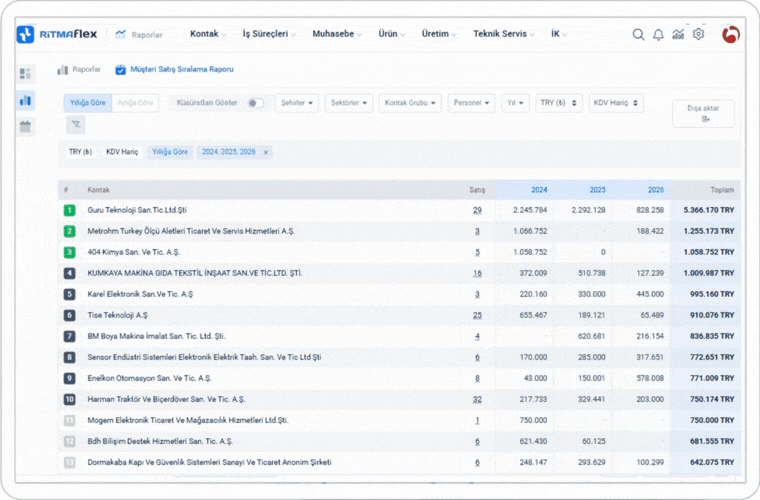
Task: Click Guru Teknoloji sales count 29
Action: click(x=477, y=210)
